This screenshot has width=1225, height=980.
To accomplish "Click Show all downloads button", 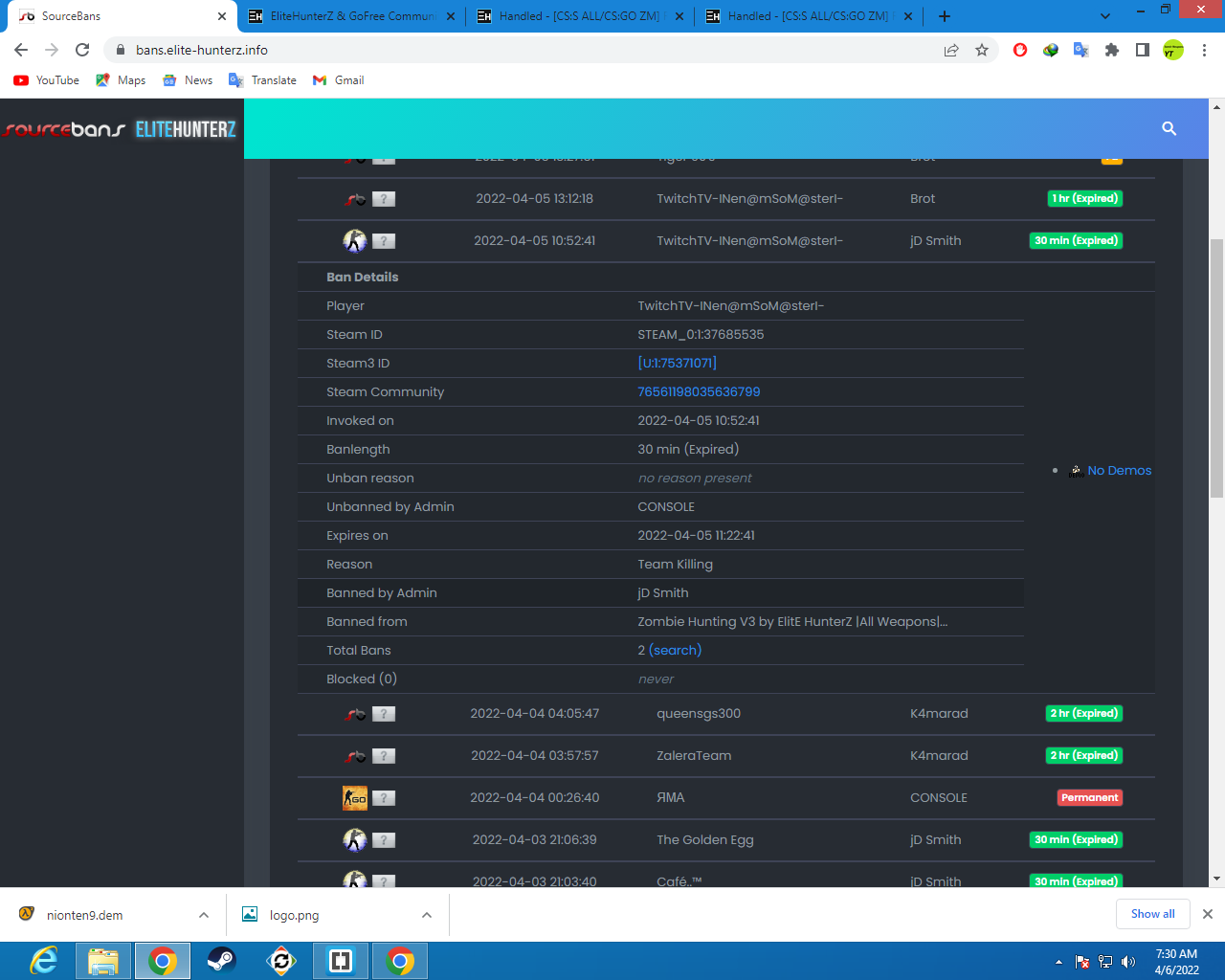I will click(1152, 914).
